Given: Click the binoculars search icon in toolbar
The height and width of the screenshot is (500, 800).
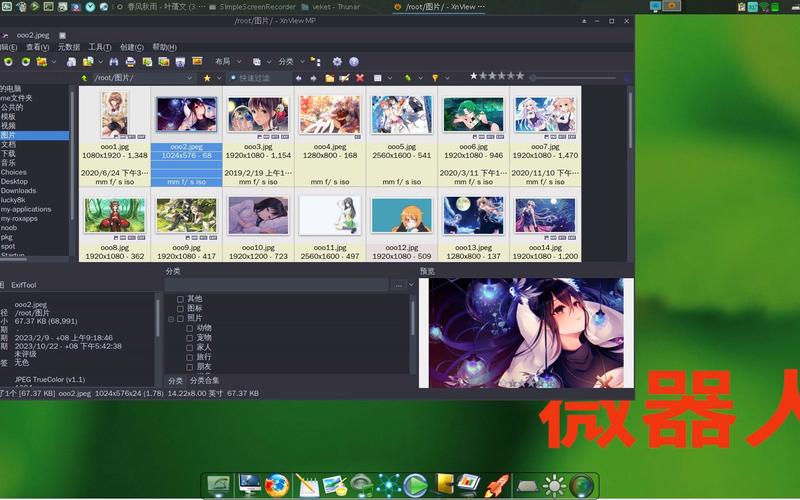Looking at the screenshot, I should pos(113,62).
